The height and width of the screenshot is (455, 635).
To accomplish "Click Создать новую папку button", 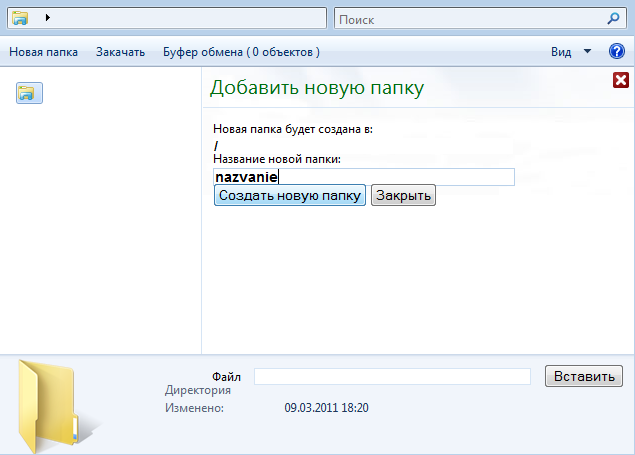I will click(290, 195).
